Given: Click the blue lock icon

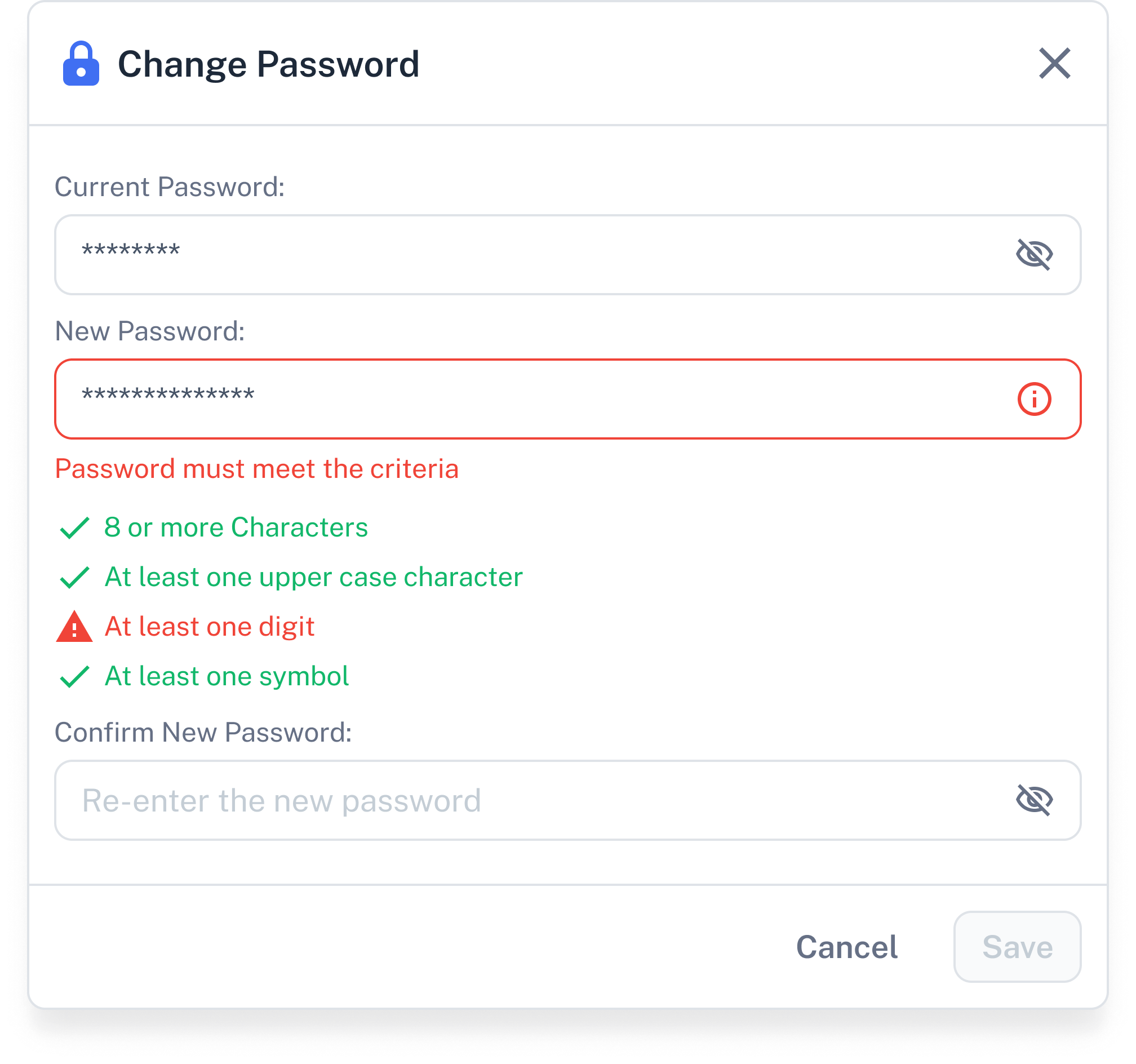Looking at the screenshot, I should (x=81, y=64).
